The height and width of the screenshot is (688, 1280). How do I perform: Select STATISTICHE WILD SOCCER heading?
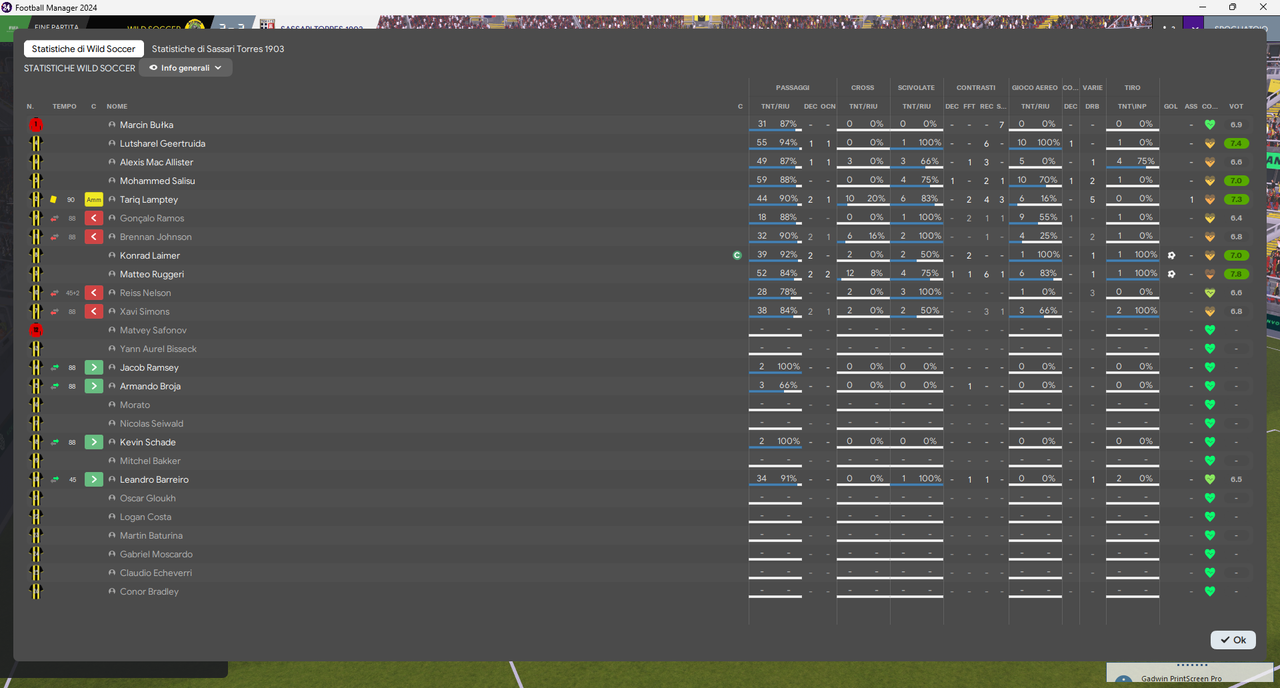click(x=79, y=68)
